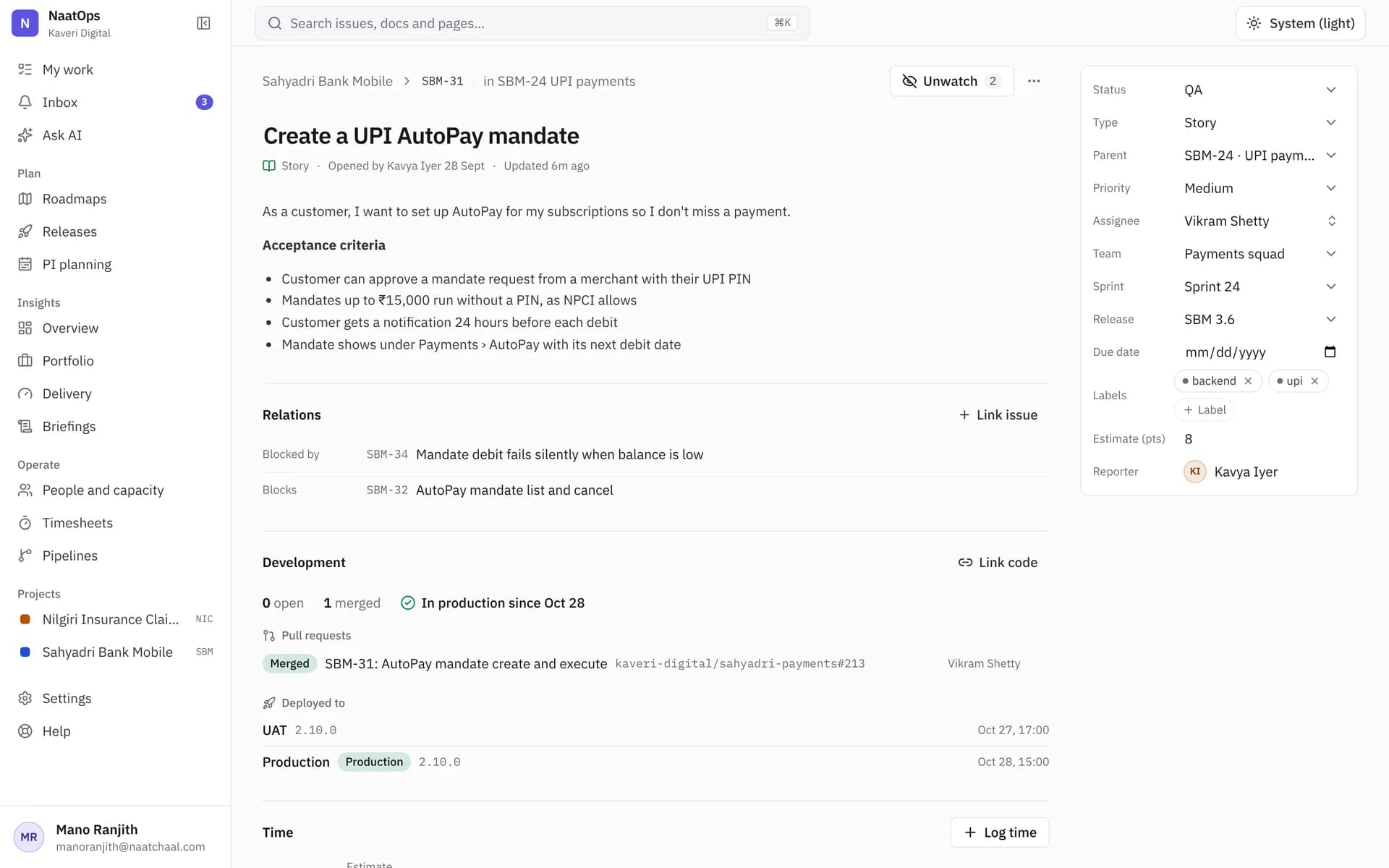Open the Sahyadri Bank Mobile breadcrumb
1389x868 pixels.
point(327,81)
